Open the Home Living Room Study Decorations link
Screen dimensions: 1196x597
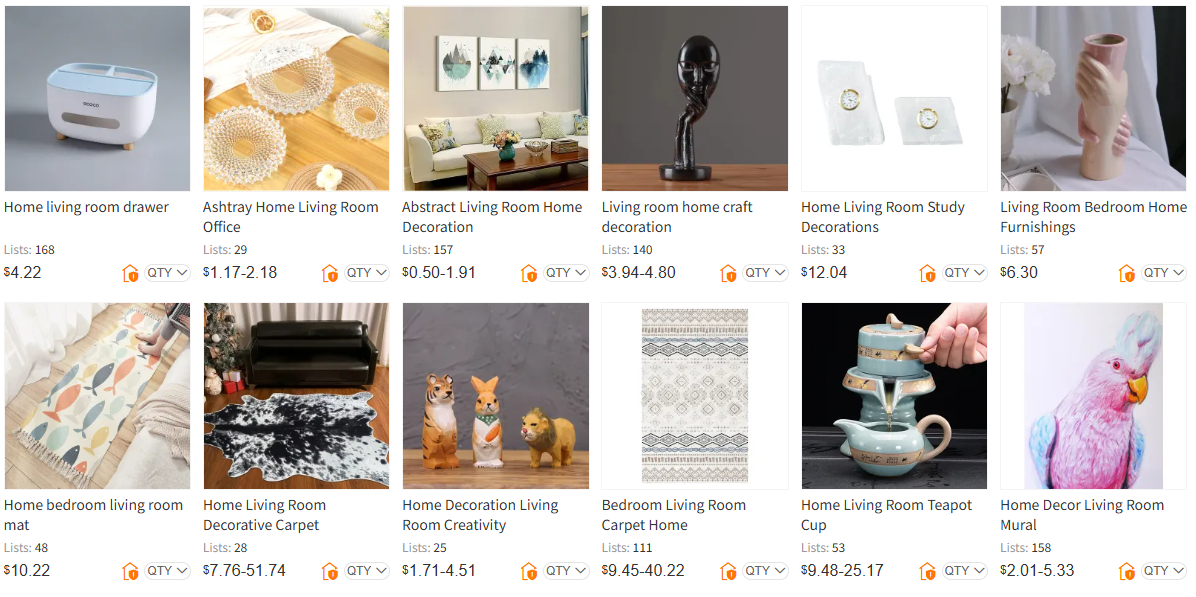[x=883, y=217]
